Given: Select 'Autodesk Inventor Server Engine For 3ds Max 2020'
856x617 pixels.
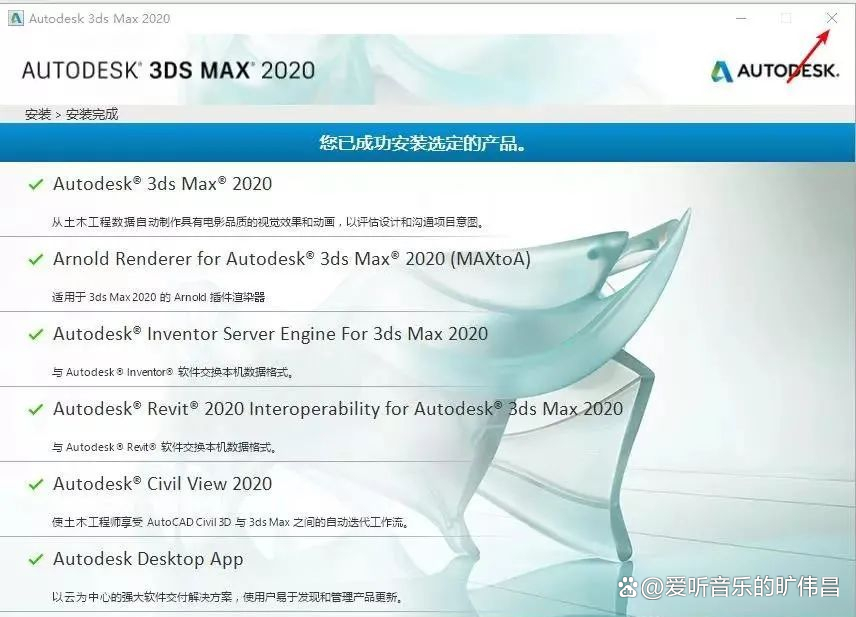Looking at the screenshot, I should click(270, 334).
